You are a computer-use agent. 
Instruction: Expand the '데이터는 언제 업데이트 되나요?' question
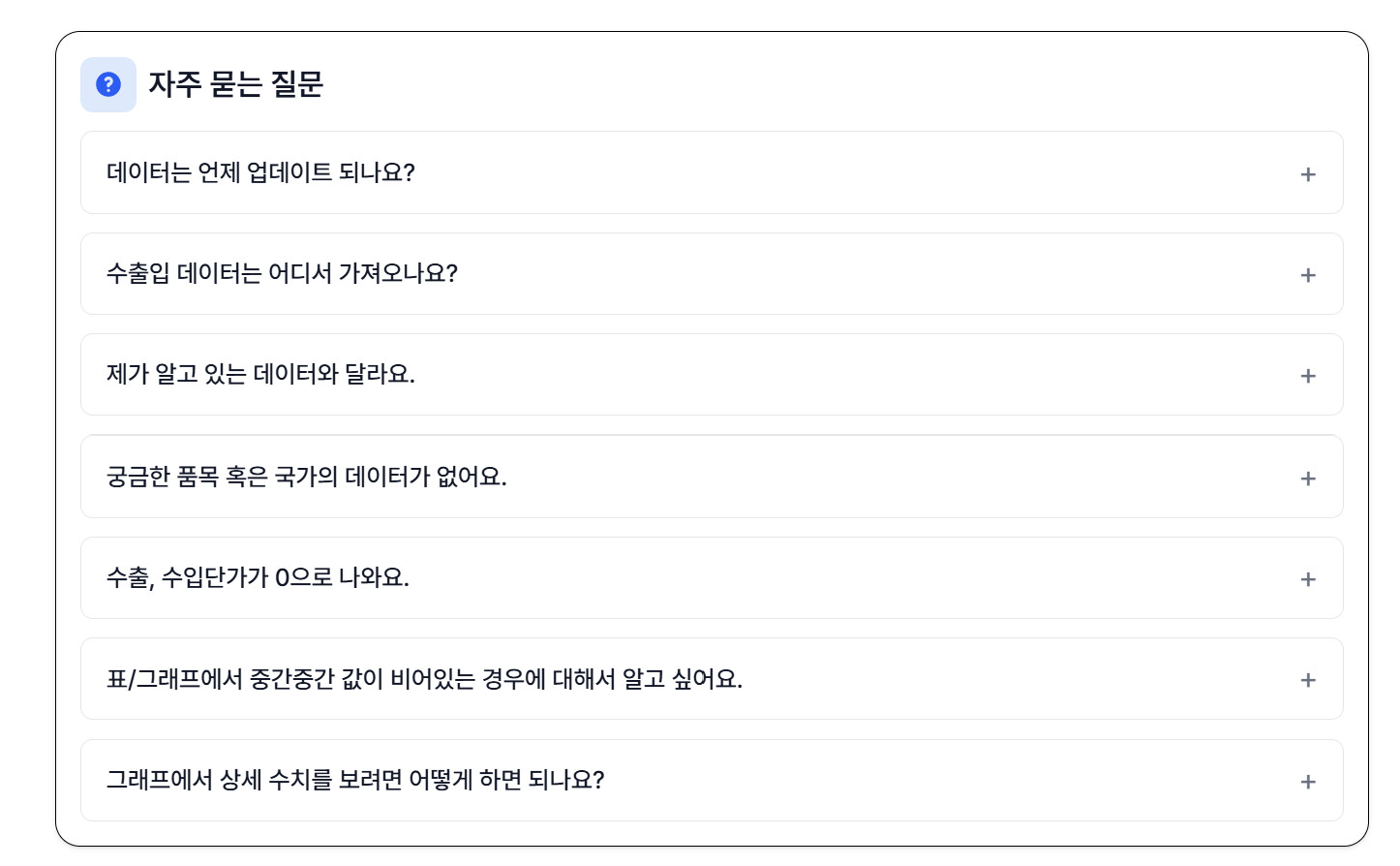[261, 173]
